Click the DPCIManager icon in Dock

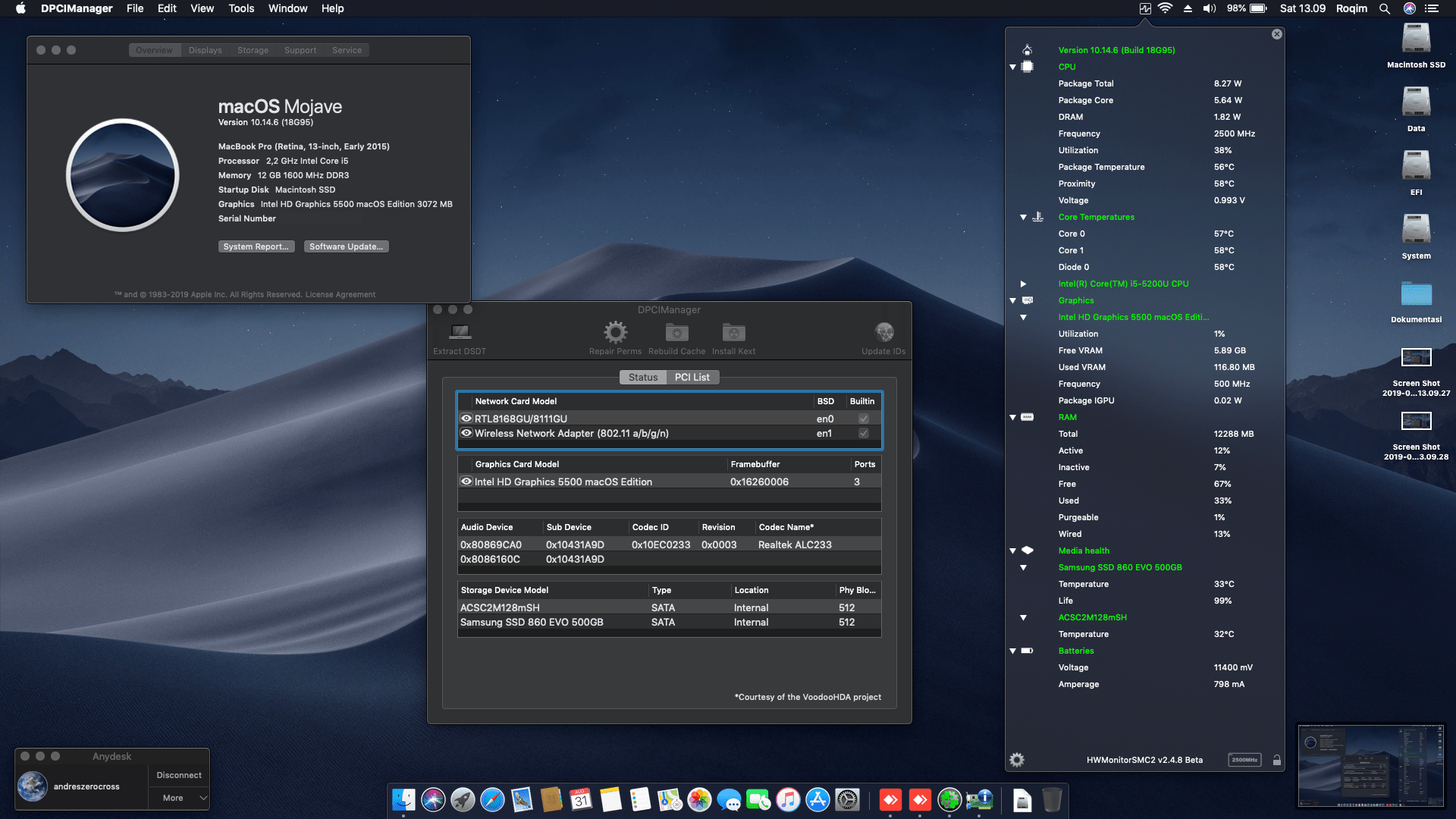click(979, 799)
